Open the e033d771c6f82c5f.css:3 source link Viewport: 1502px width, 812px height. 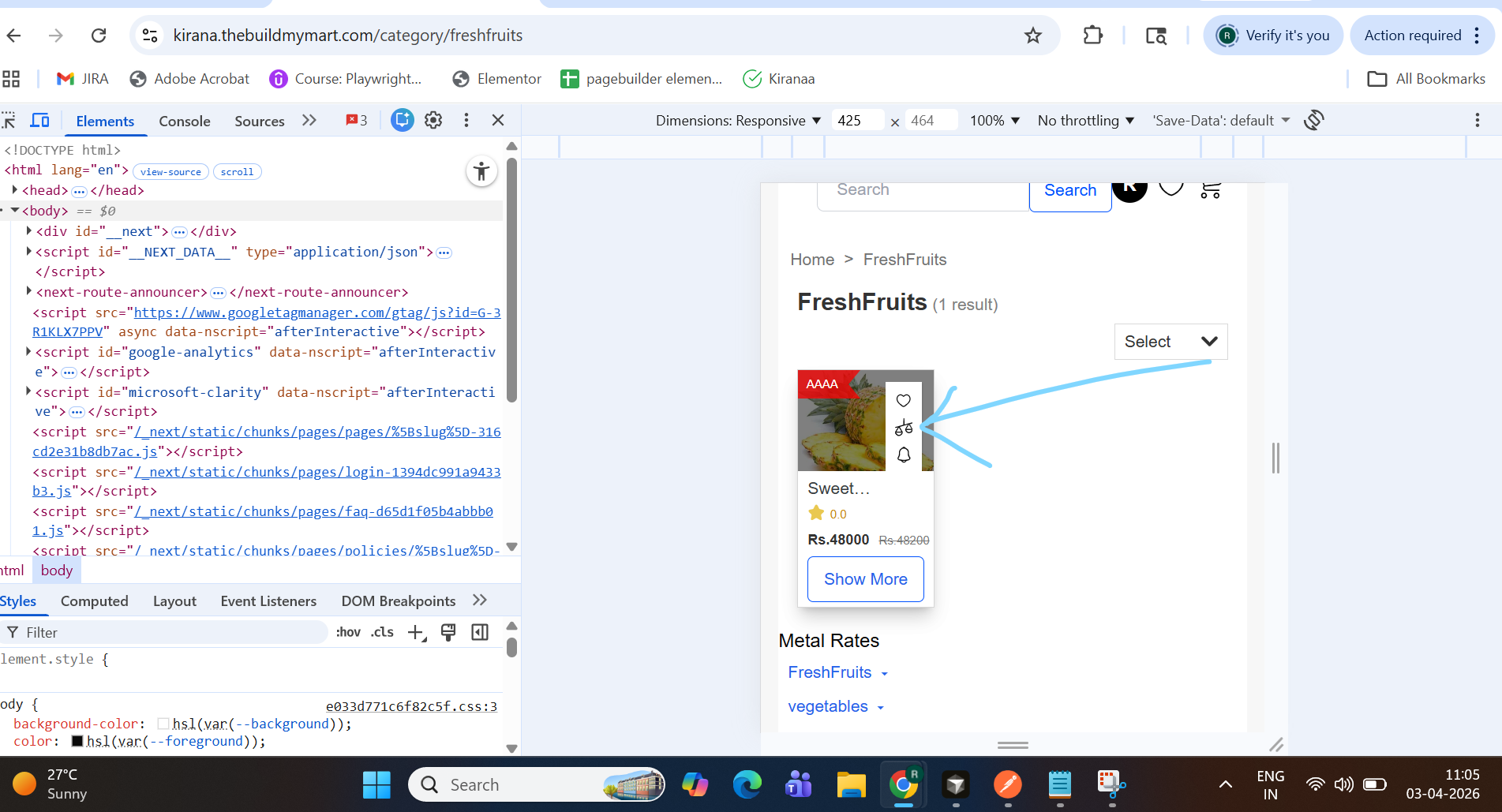pyautogui.click(x=411, y=706)
